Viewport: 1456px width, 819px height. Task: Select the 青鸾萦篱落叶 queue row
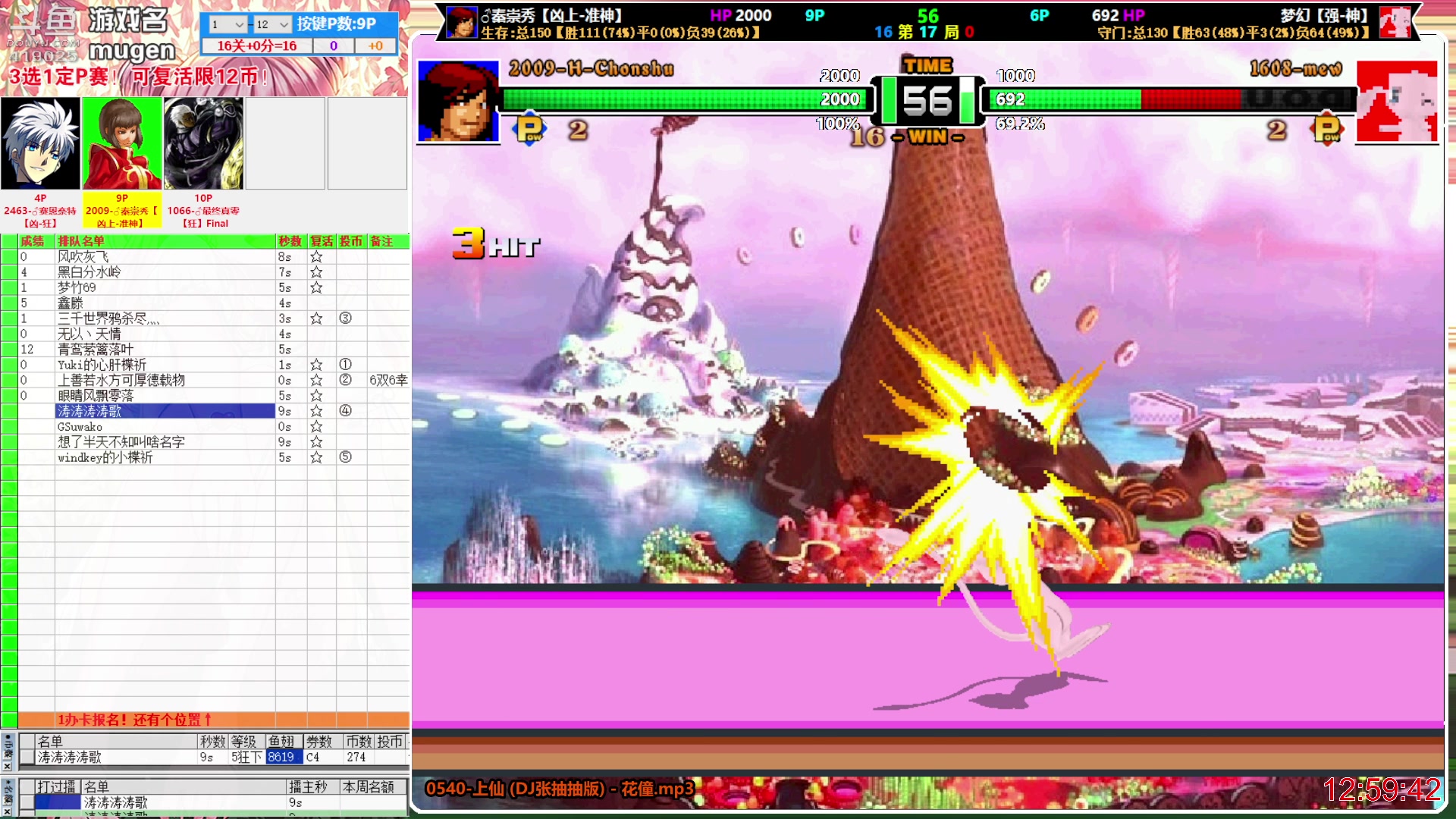(165, 350)
